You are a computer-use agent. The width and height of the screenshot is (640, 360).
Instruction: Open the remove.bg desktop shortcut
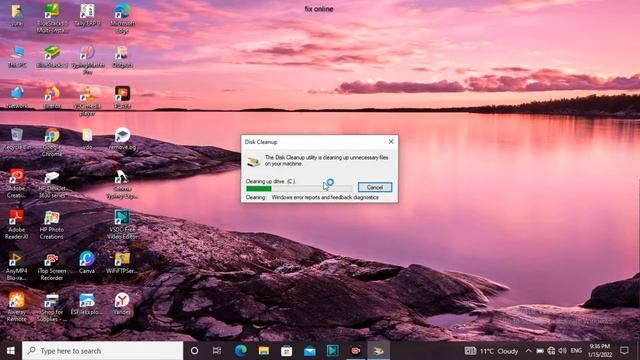(x=122, y=139)
